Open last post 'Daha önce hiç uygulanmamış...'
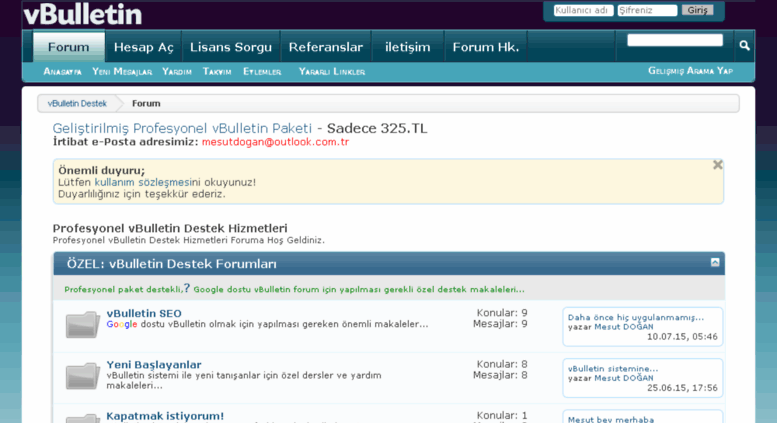 [x=636, y=317]
